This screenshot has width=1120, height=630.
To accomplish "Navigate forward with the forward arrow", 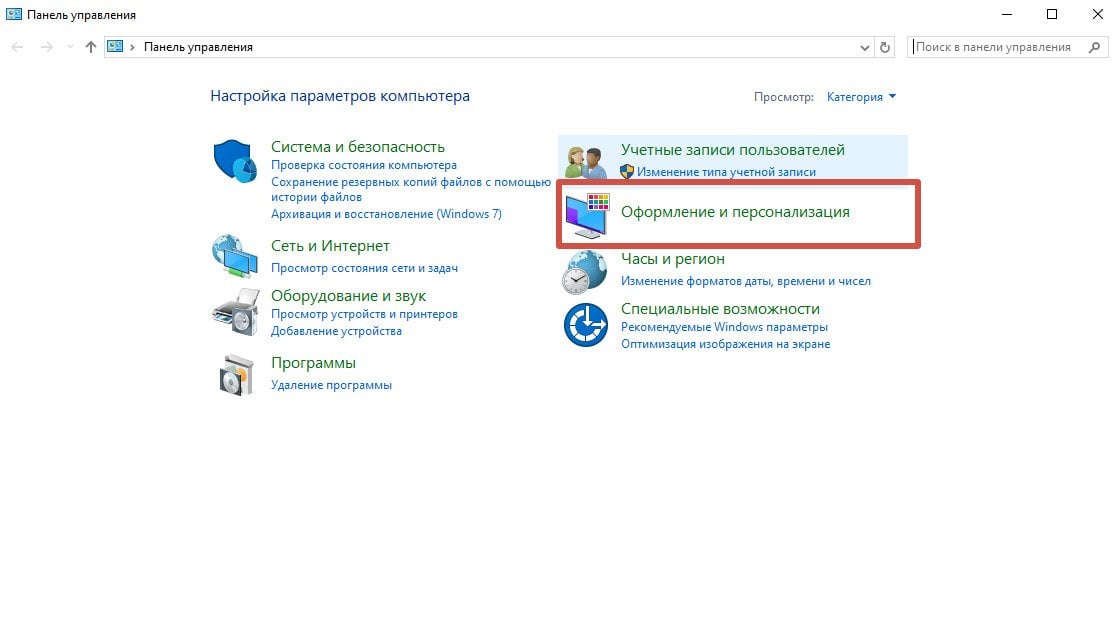I will tap(46, 47).
